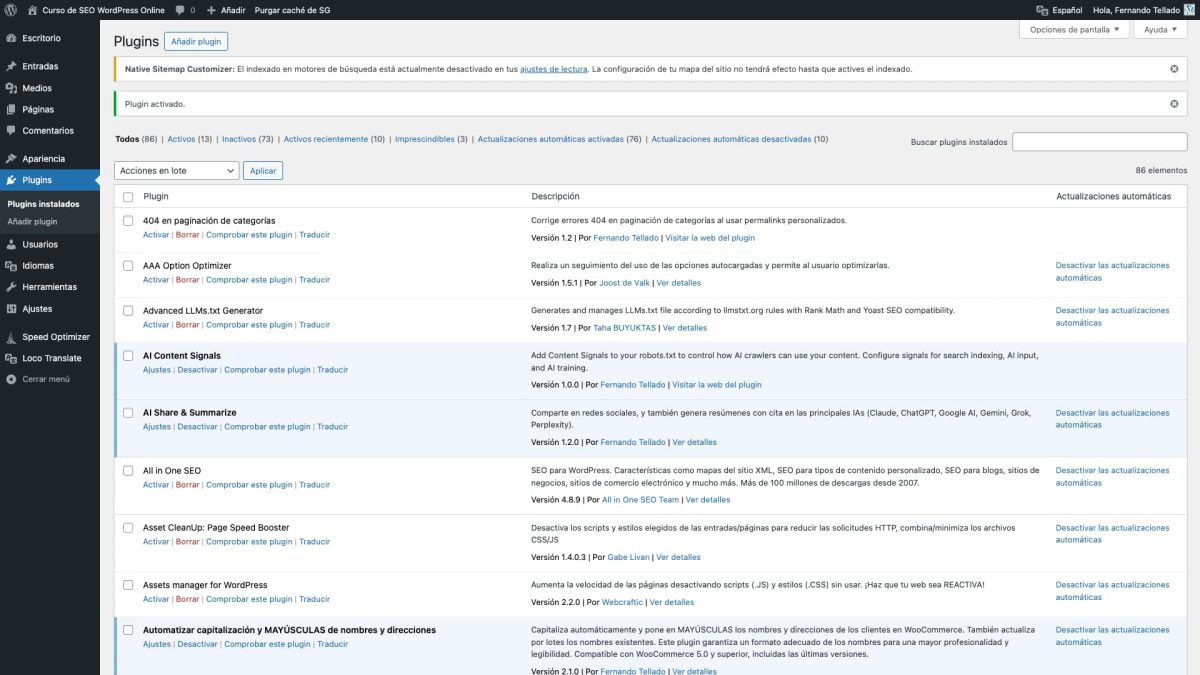1200x675 pixels.
Task: Expand the Ayuda panel
Action: pyautogui.click(x=1159, y=30)
